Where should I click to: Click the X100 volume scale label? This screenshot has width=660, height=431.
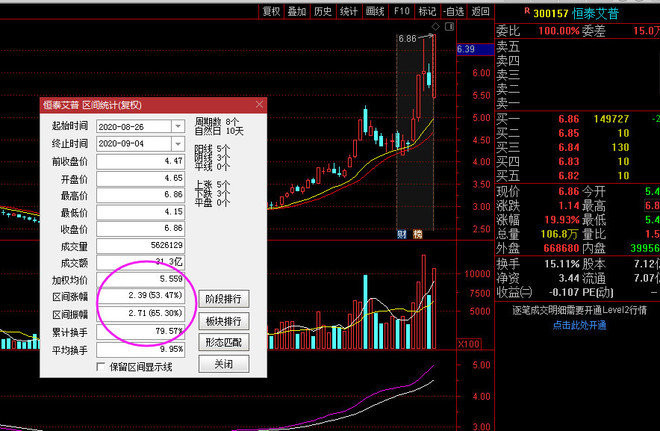(x=465, y=344)
